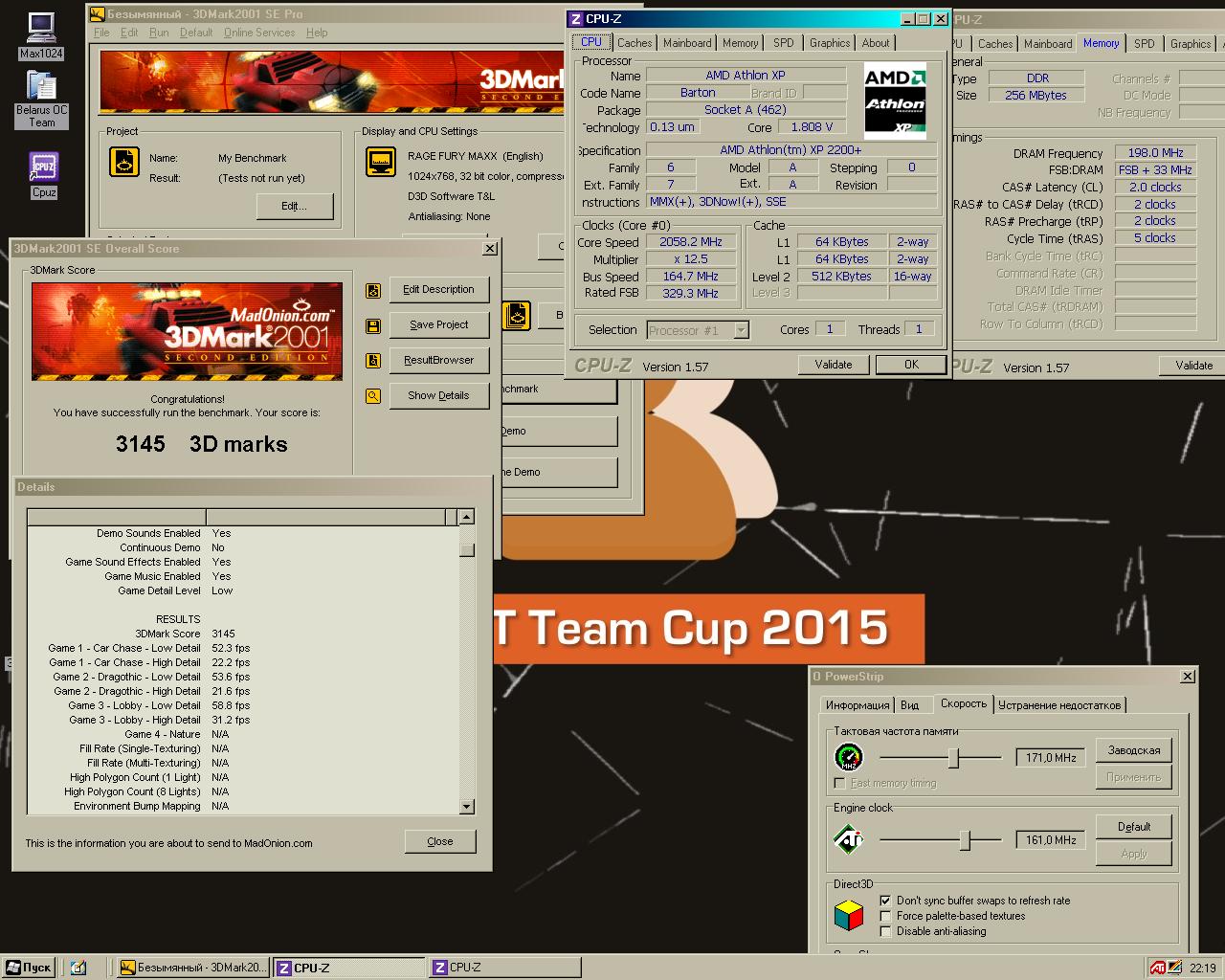Switch to Mainboard tab in front CPU-Z
Image resolution: width=1225 pixels, height=980 pixels.
[x=687, y=43]
